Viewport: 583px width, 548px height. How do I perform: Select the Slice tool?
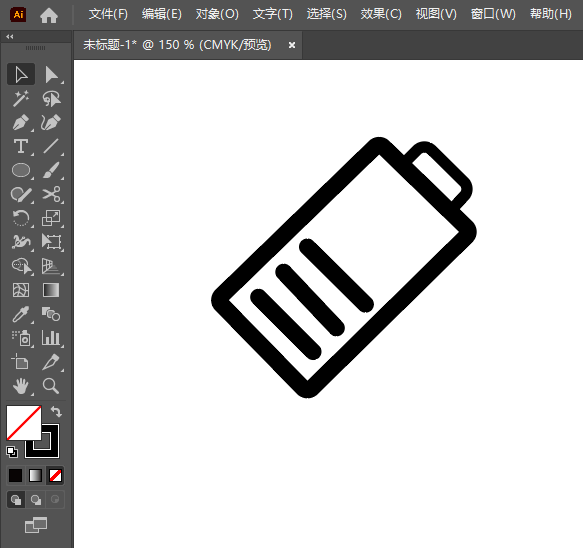(x=51, y=362)
